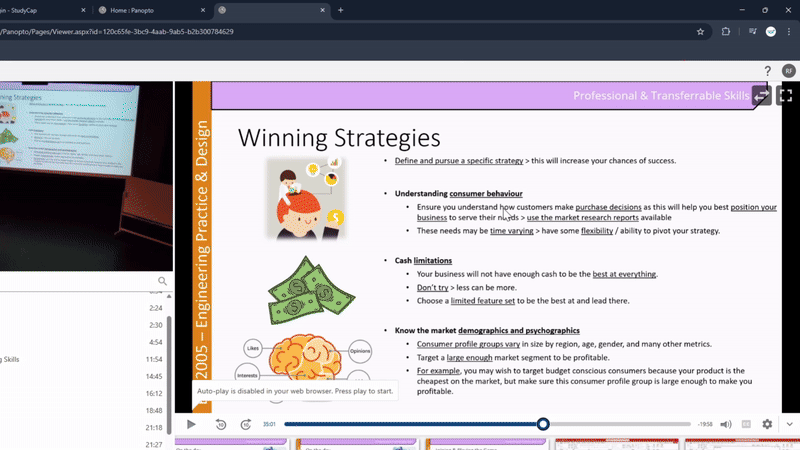Close the StudyCap tab
Image resolution: width=800 pixels, height=450 pixels.
(83, 10)
